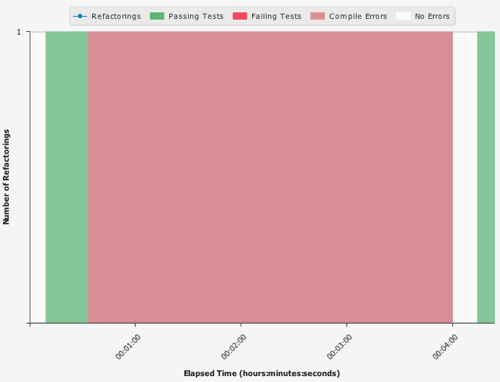500x382 pixels.
Task: Select the Compile Errors legend label
Action: tap(358, 16)
